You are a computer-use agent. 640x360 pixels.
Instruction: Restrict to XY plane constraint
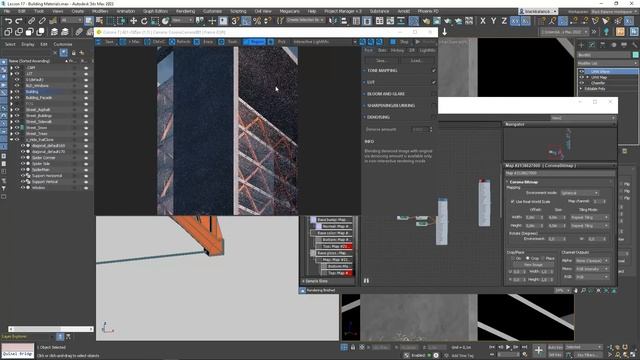[x=515, y=21]
